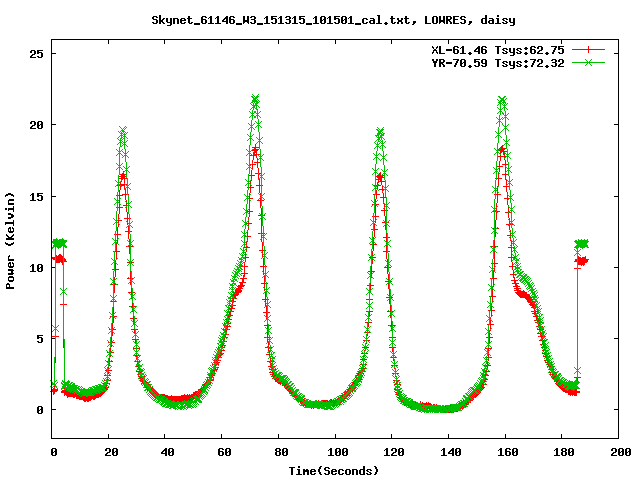Click the 140 tick label on the x-axis
The height and width of the screenshot is (480, 640).
click(x=449, y=452)
